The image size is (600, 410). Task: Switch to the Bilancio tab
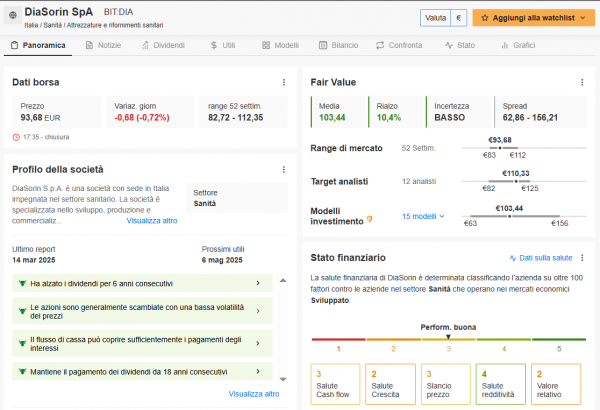[x=339, y=45]
